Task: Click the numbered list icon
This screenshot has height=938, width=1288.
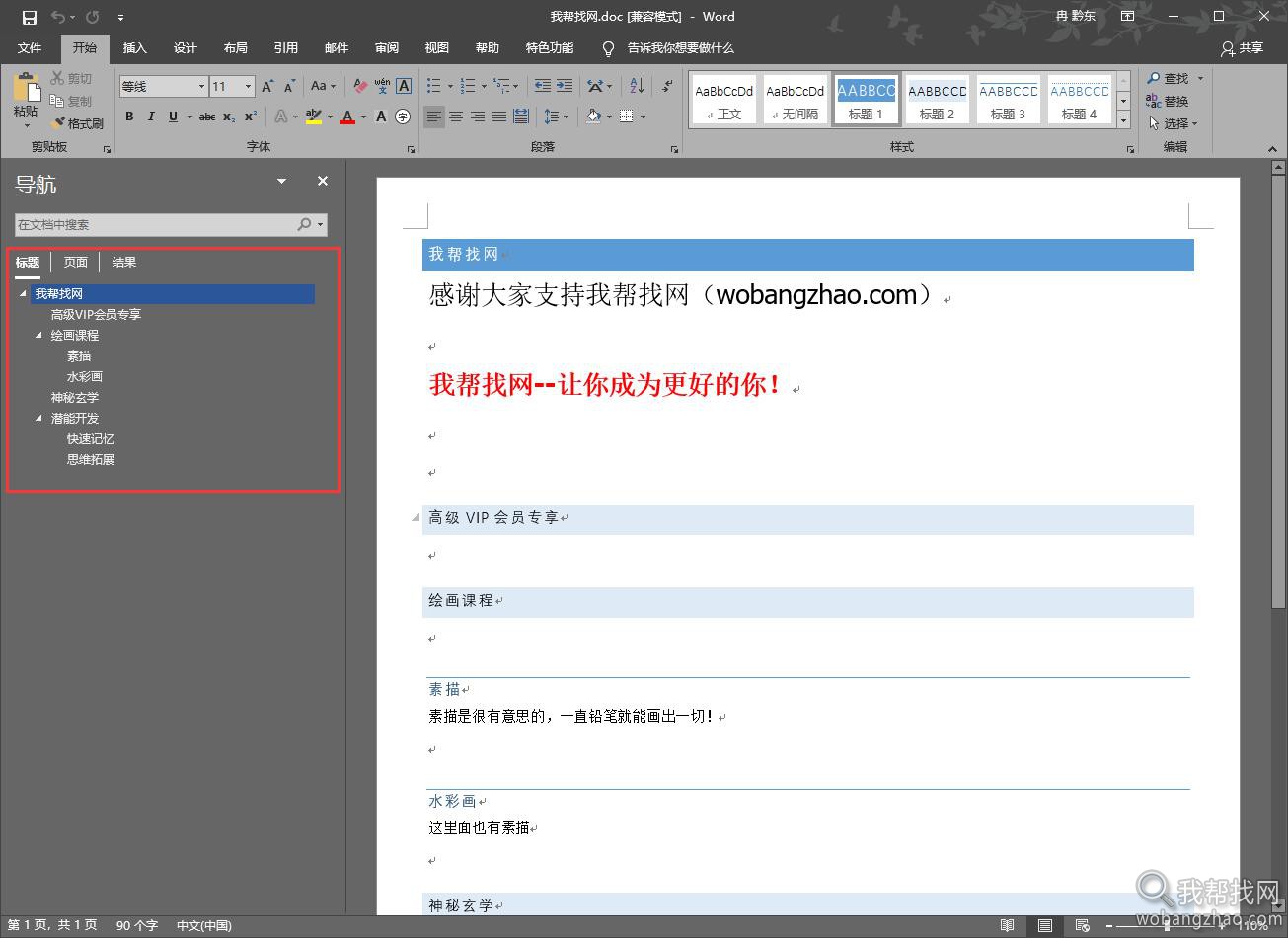Action: 467,86
